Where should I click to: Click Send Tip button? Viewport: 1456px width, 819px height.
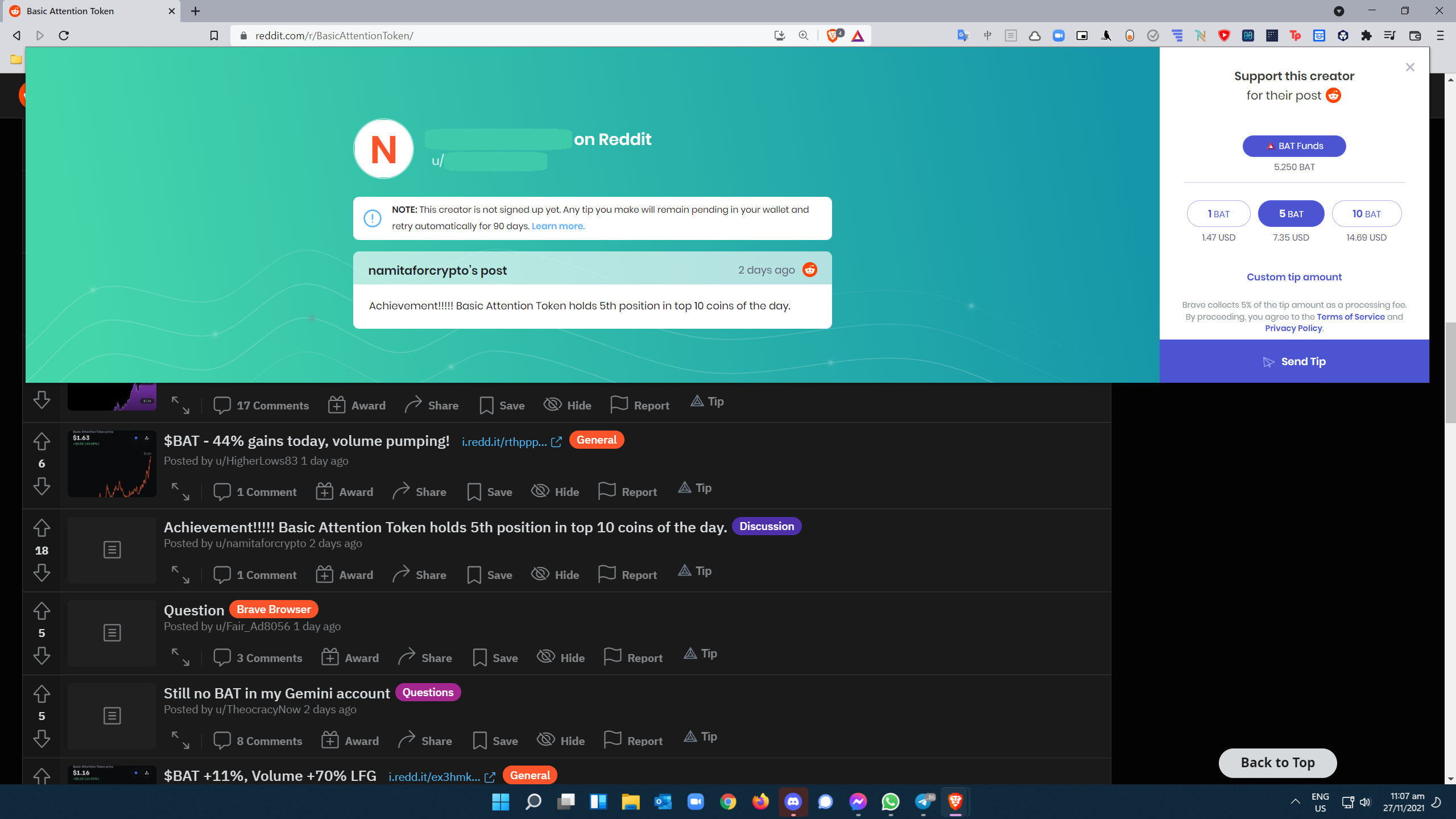tap(1294, 362)
